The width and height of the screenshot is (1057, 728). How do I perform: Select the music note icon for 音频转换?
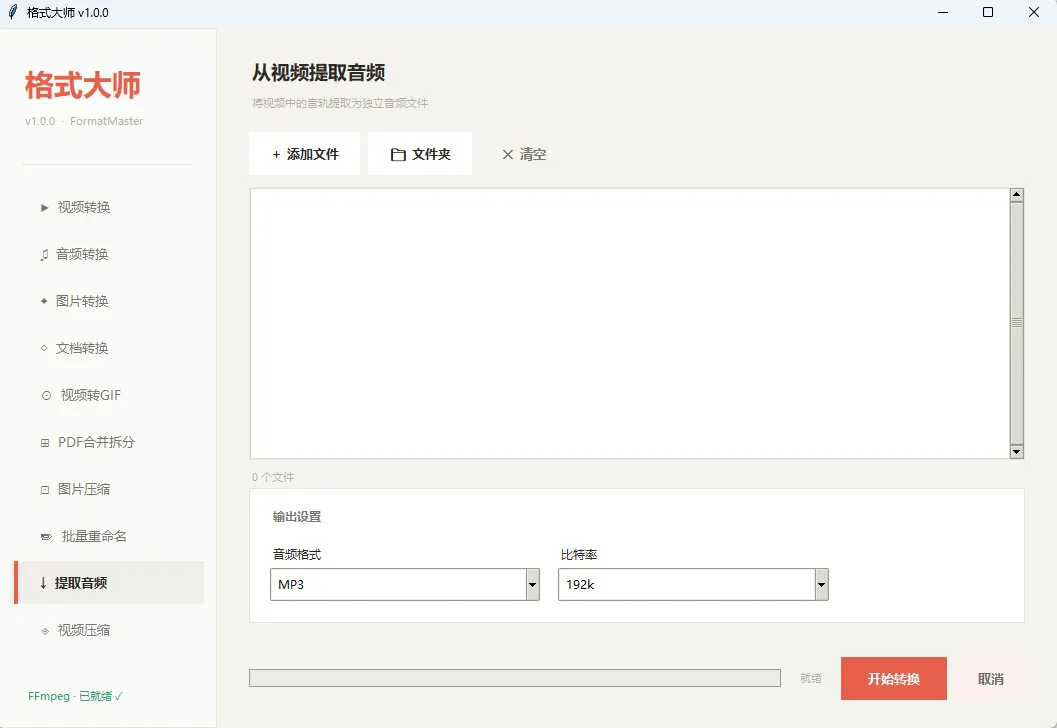44,255
